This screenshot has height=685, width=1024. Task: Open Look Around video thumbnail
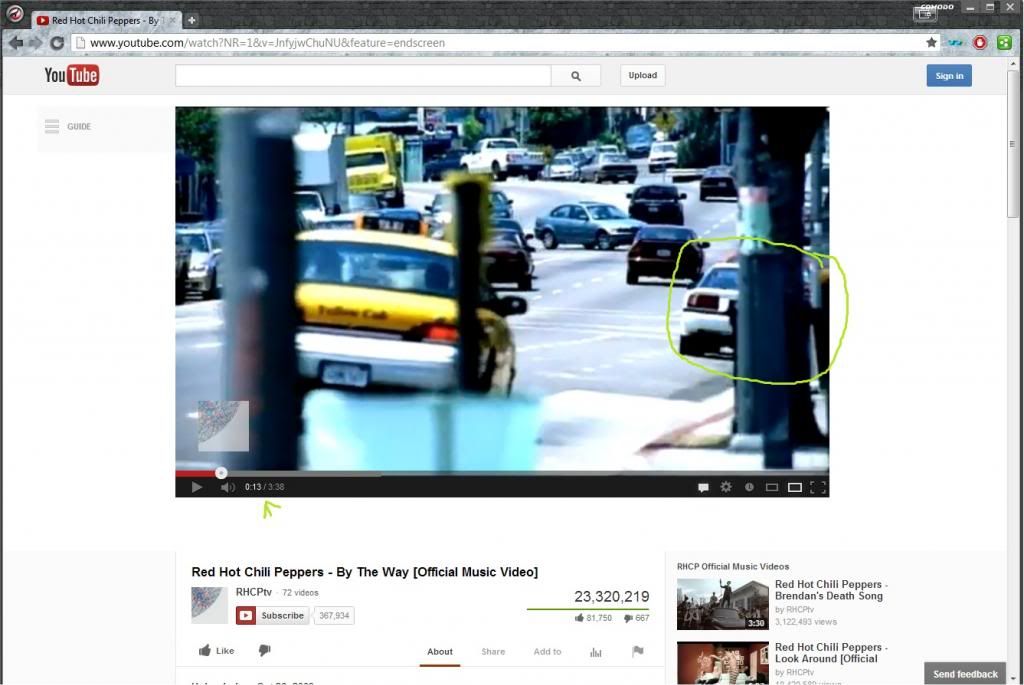[x=722, y=663]
